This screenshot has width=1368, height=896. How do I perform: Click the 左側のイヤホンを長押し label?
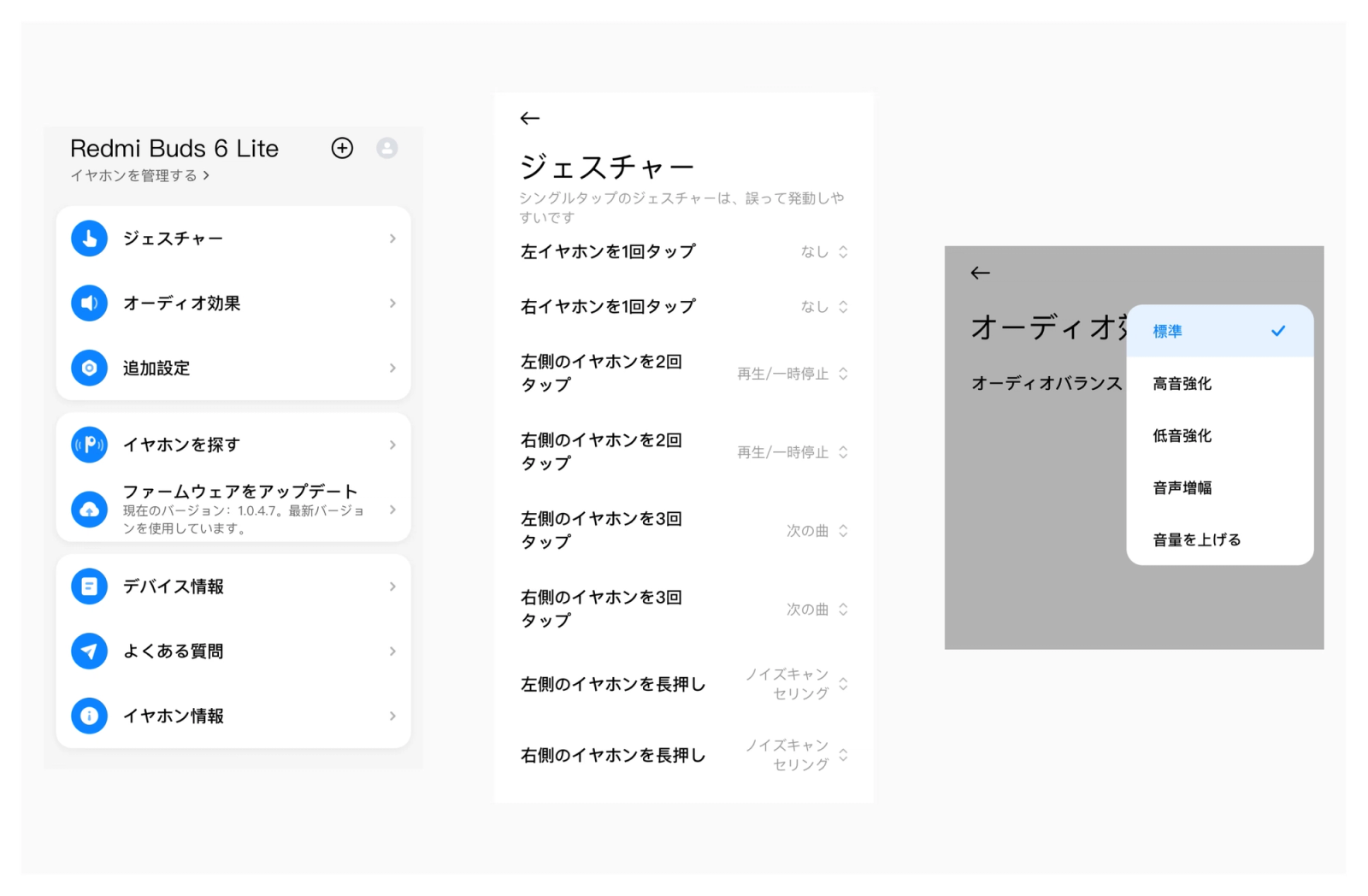click(x=613, y=684)
